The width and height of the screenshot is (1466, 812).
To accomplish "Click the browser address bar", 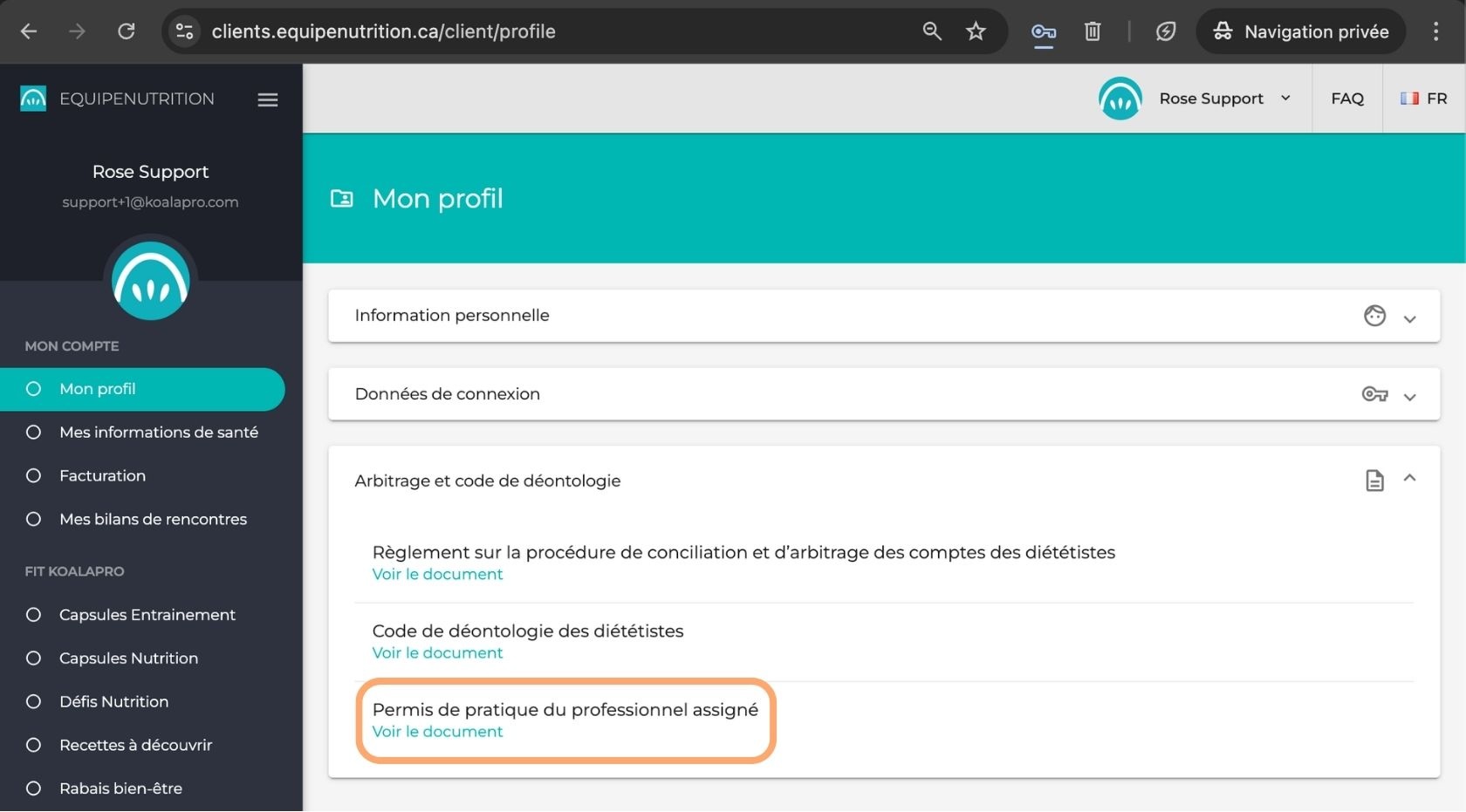I will tap(384, 31).
